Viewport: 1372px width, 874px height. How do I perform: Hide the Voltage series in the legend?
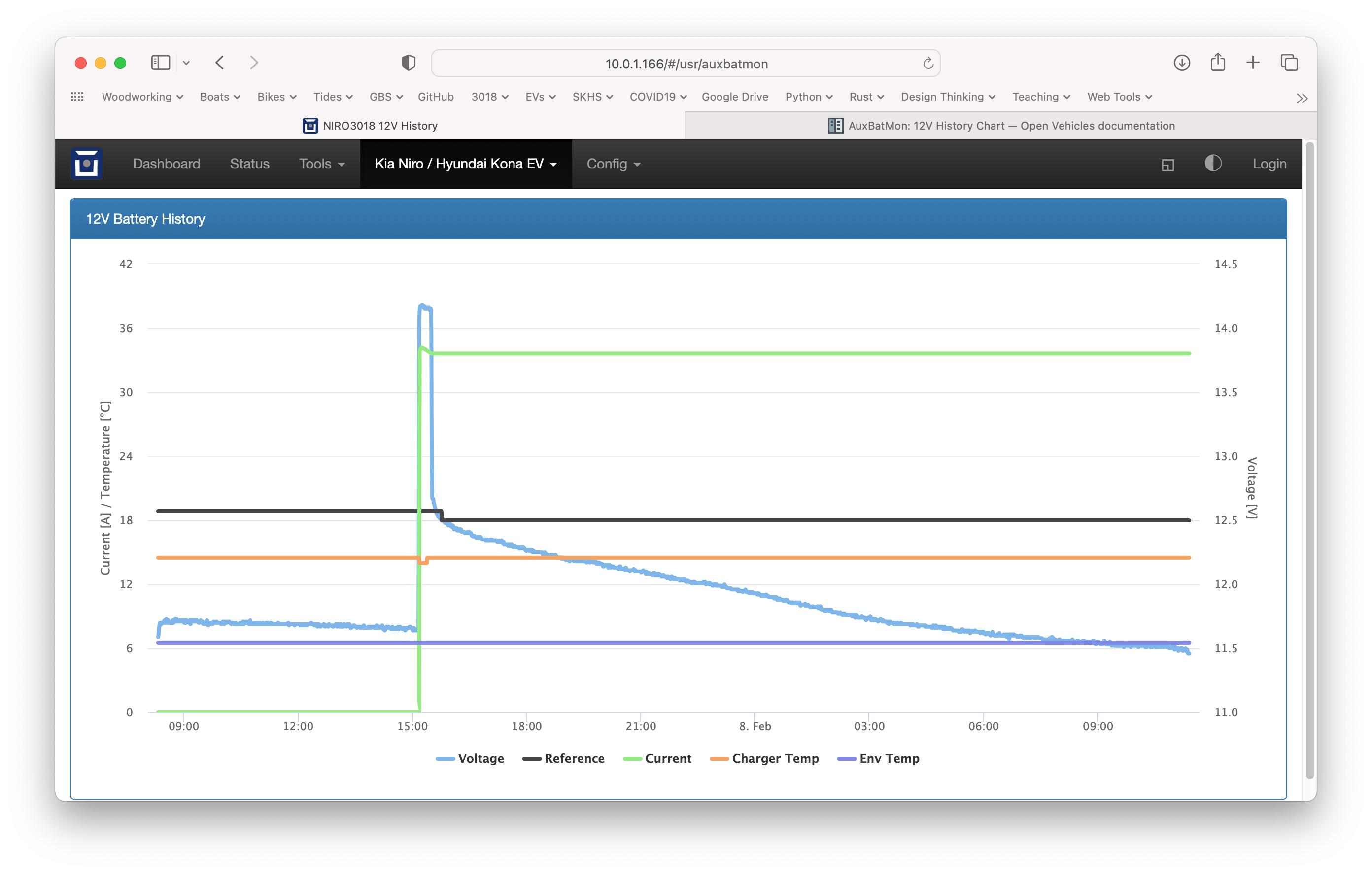[x=470, y=758]
